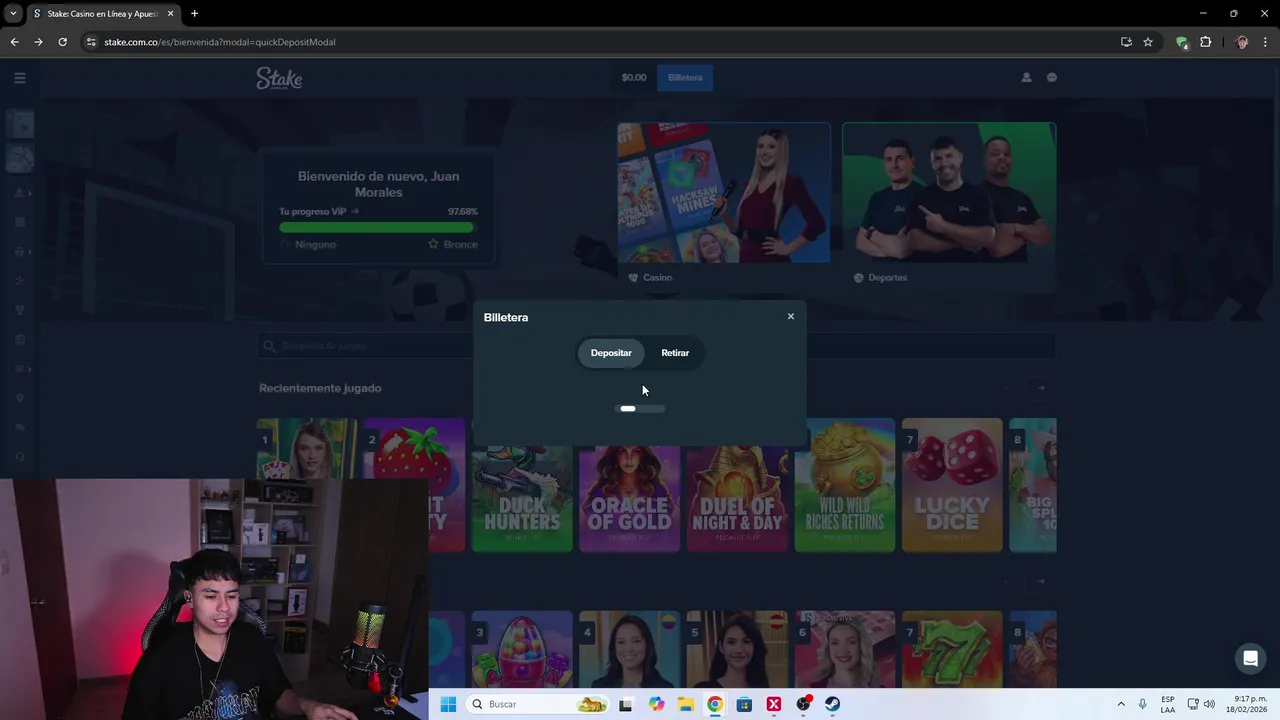Open Microsoft Store from the taskbar
This screenshot has height=720, width=1280.
coord(744,704)
